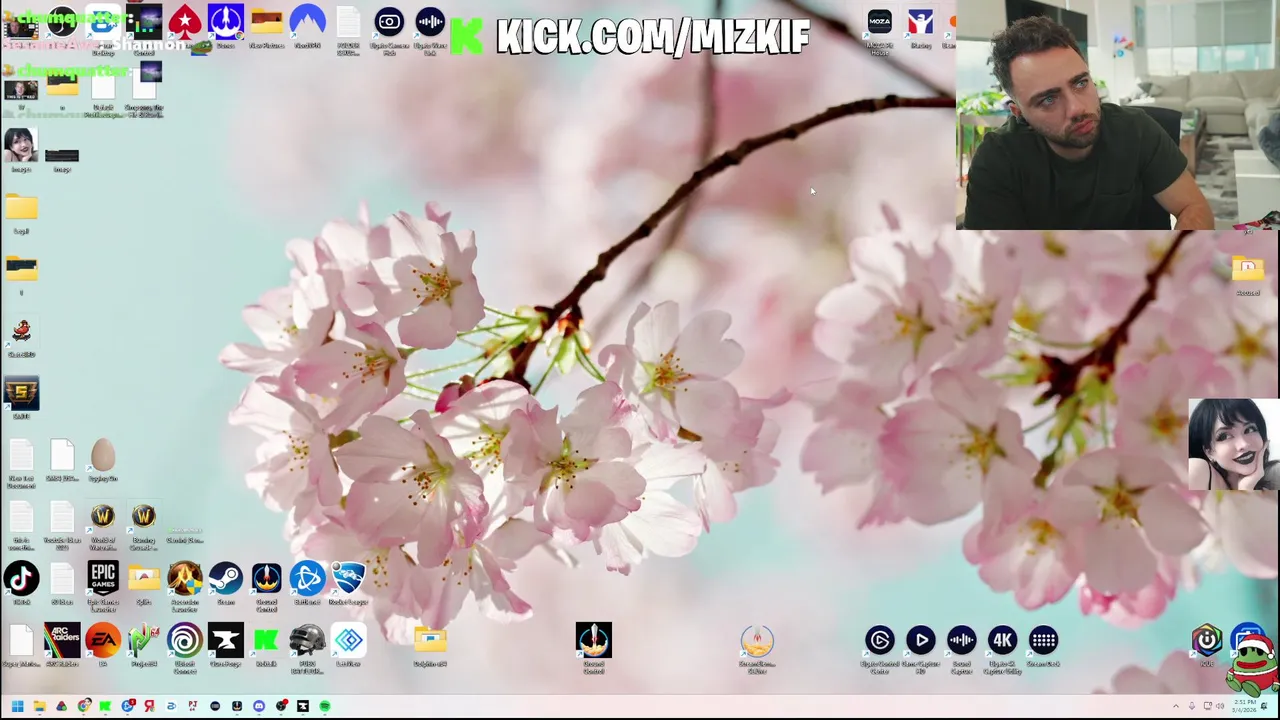The height and width of the screenshot is (720, 1280).
Task: Open the Elgato Control Center shortcut
Action: pos(880,640)
